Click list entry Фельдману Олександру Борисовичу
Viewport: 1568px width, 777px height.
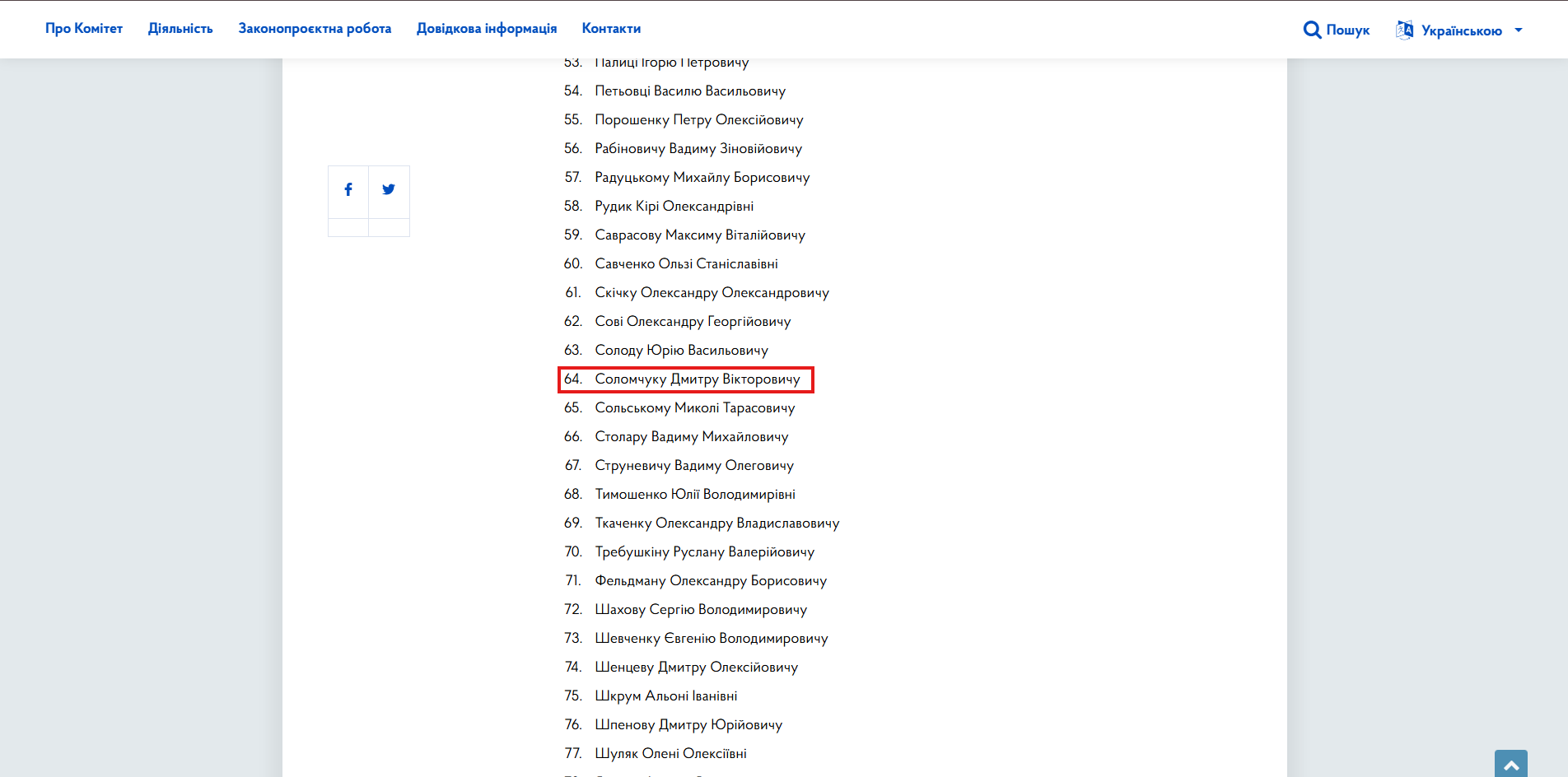coord(711,581)
